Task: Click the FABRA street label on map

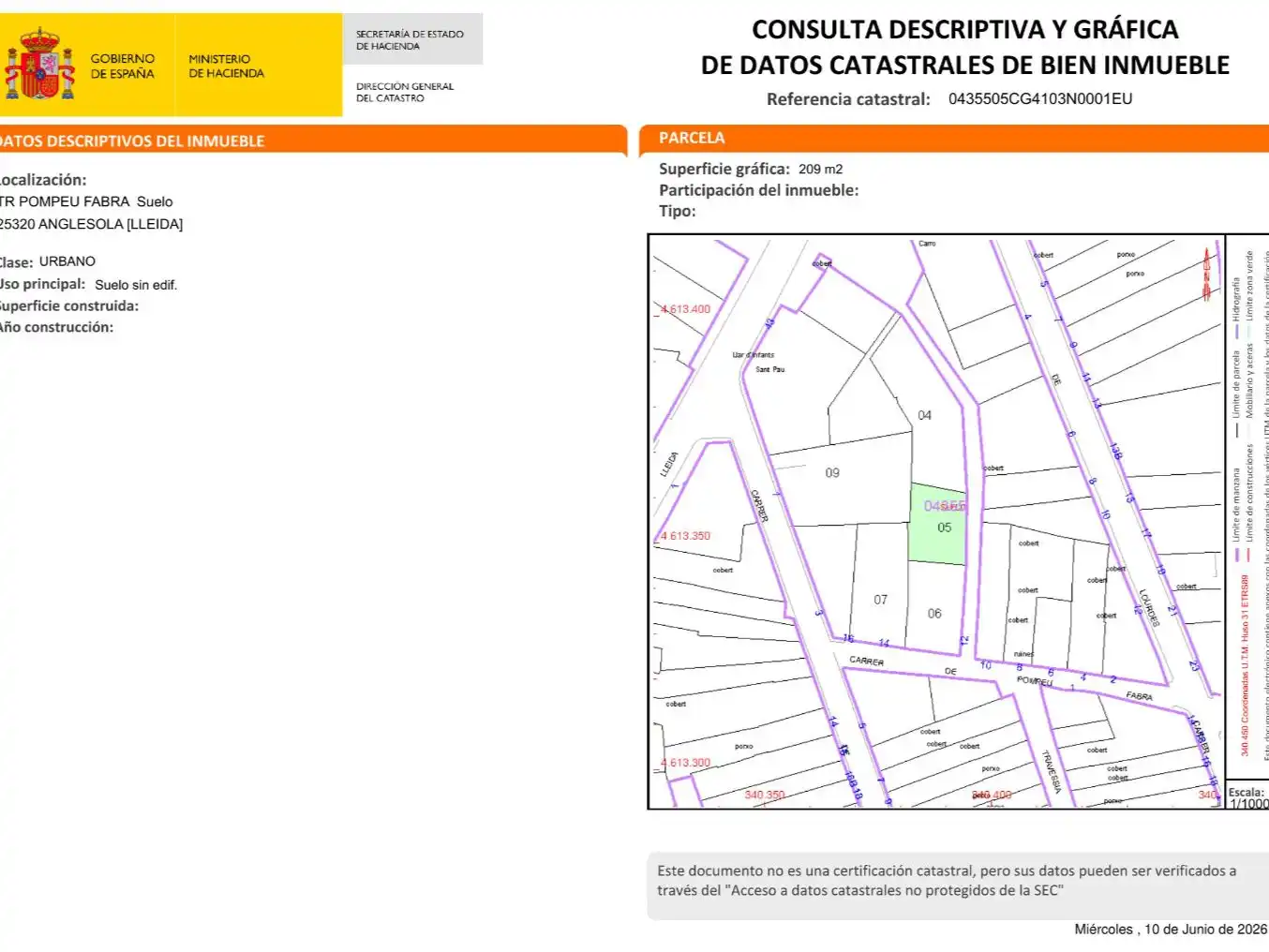Action: click(x=1139, y=696)
